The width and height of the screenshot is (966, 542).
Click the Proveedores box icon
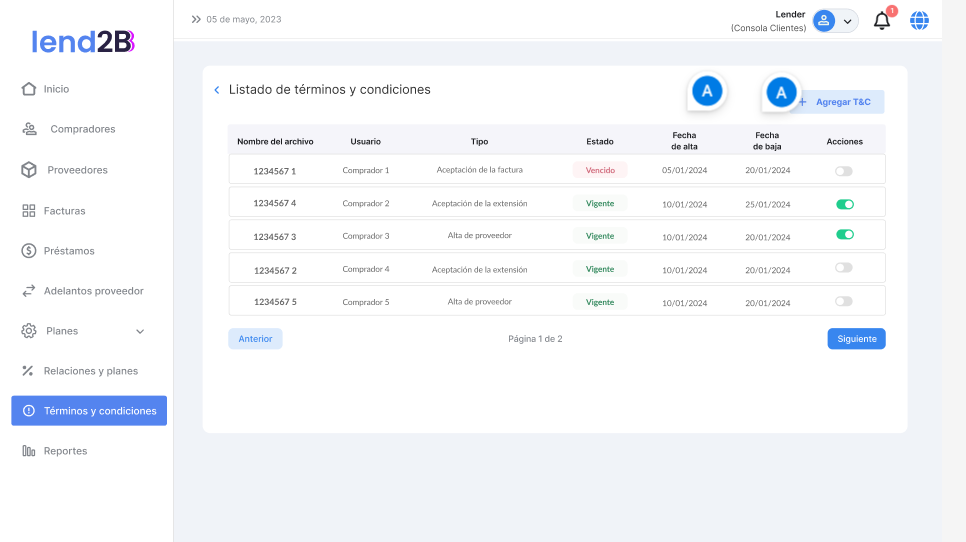tap(29, 170)
